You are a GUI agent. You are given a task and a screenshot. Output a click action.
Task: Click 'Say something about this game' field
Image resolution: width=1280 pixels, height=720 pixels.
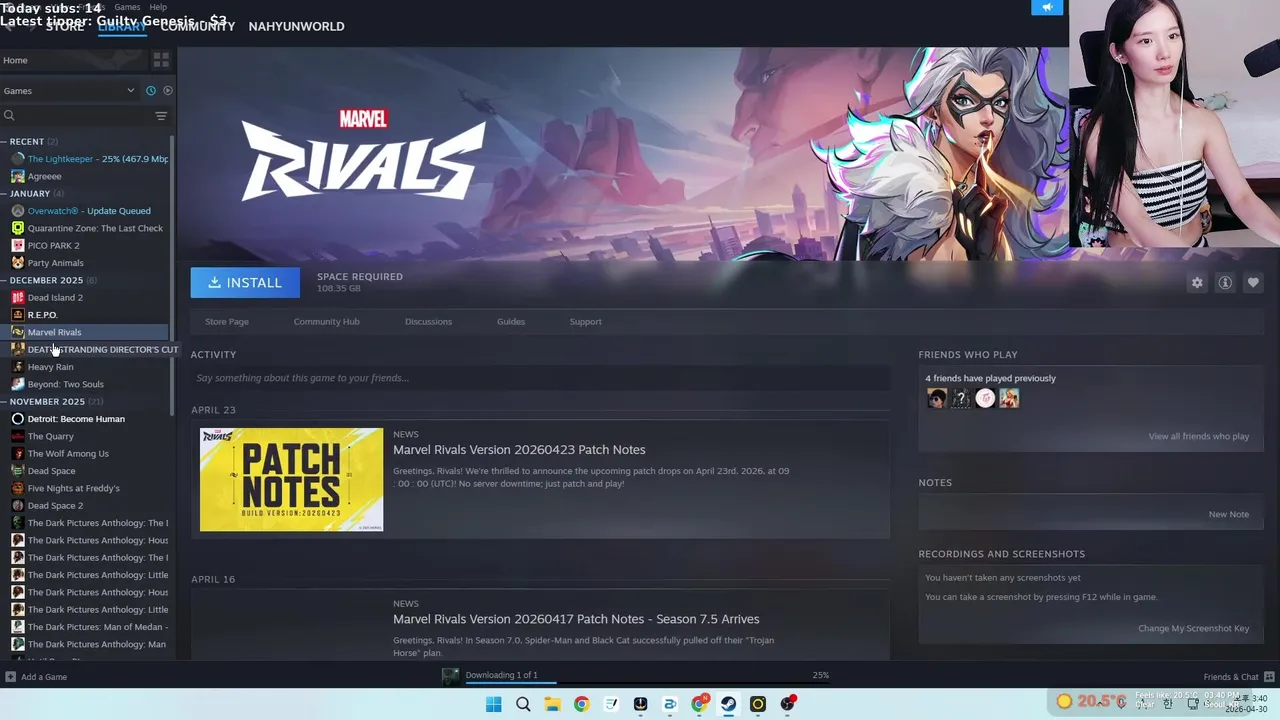click(540, 378)
